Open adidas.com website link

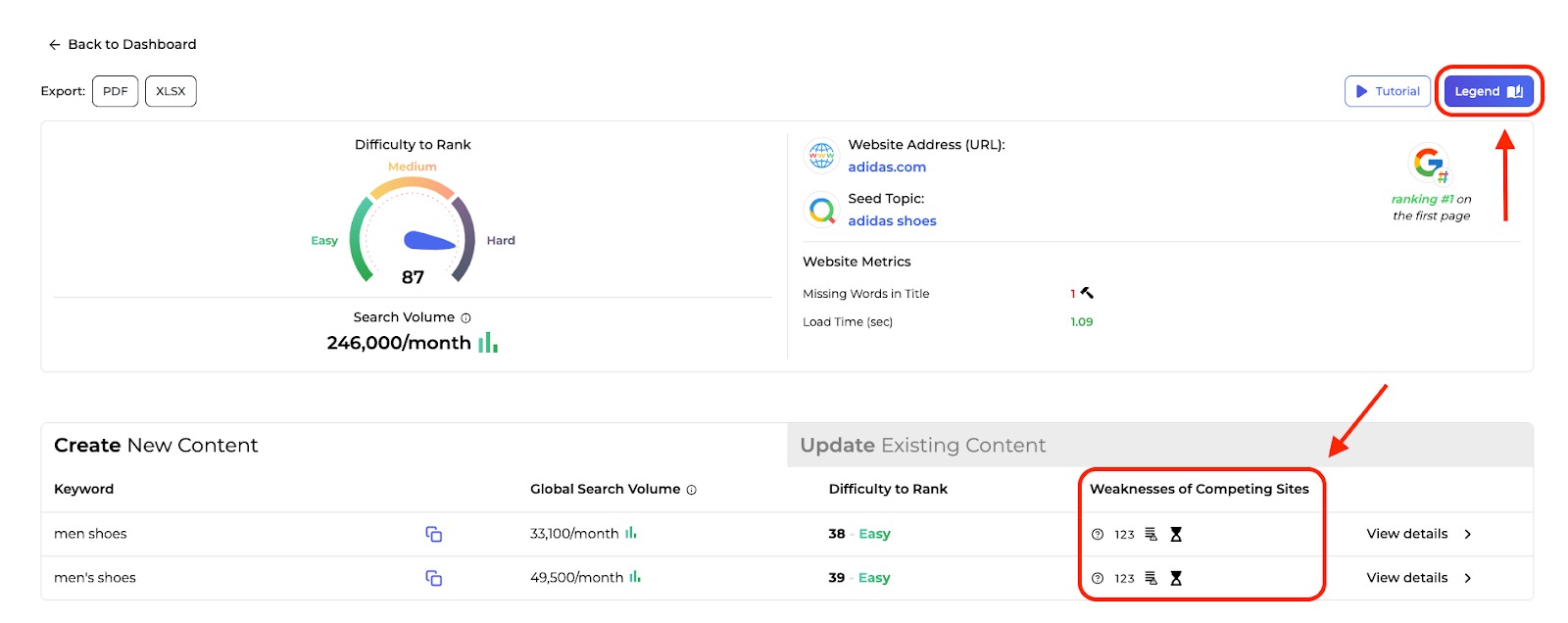tap(887, 168)
